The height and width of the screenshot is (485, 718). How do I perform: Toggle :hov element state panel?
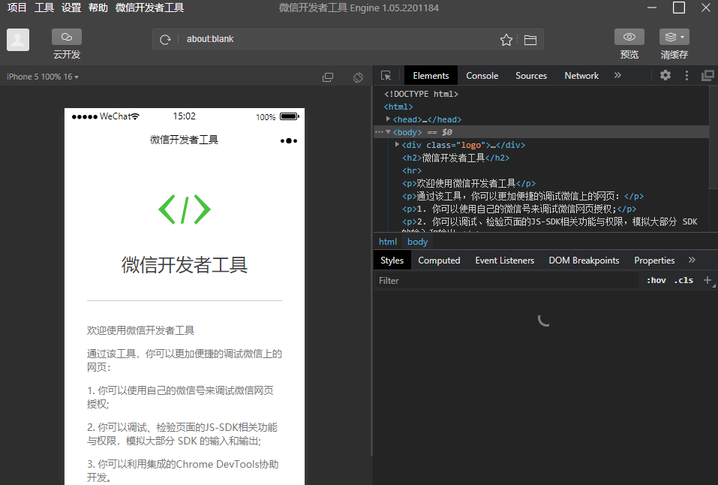click(x=656, y=281)
